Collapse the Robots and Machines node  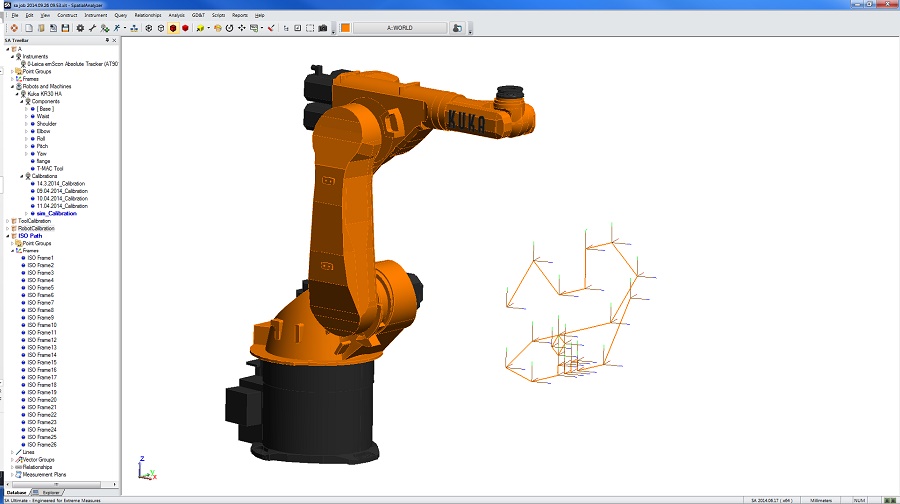click(12, 87)
